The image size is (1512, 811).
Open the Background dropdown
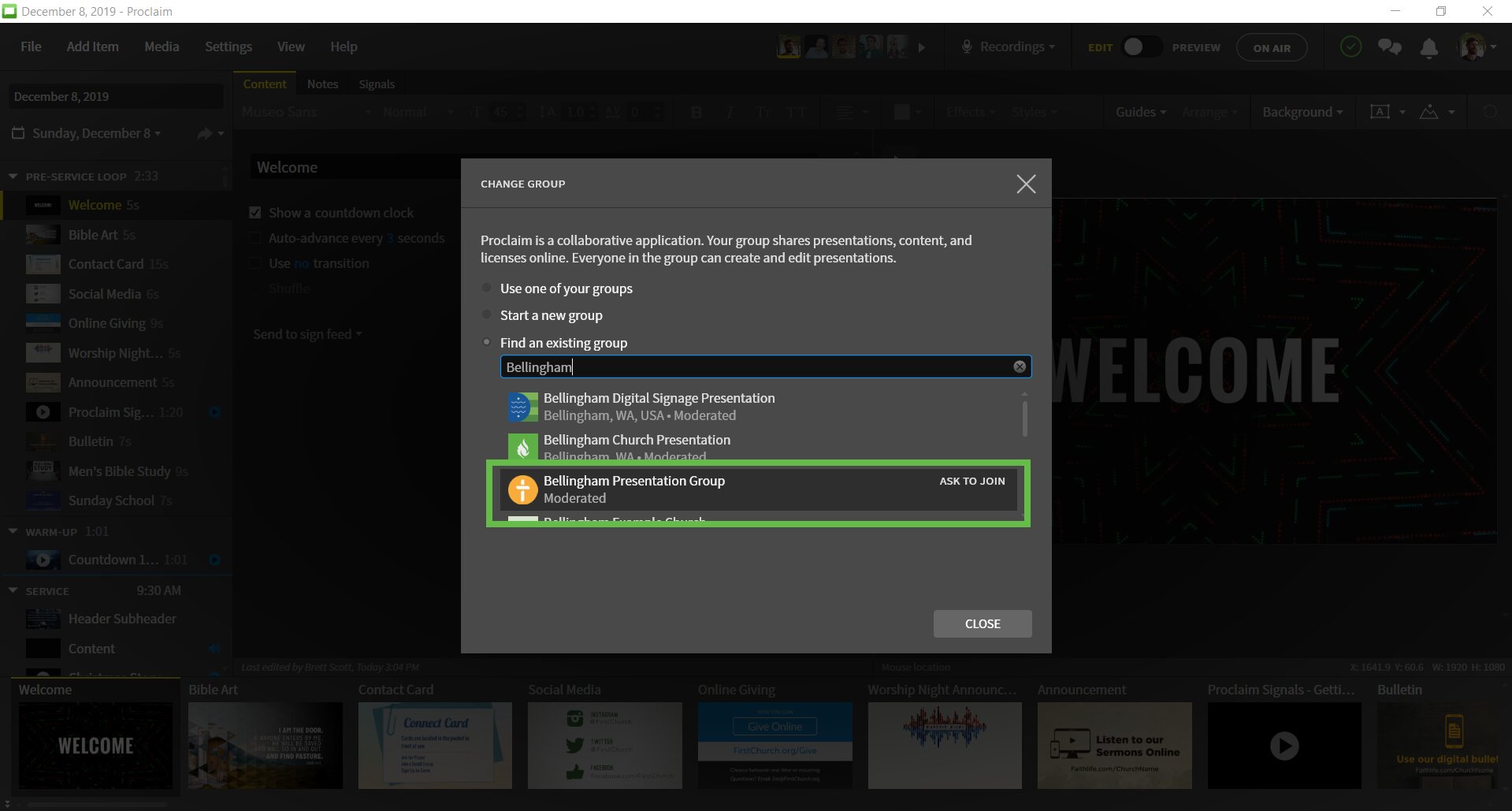point(1302,112)
